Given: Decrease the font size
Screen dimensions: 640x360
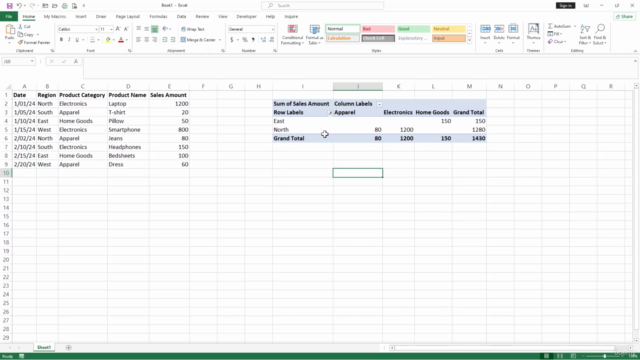Looking at the screenshot, I should 126,29.
